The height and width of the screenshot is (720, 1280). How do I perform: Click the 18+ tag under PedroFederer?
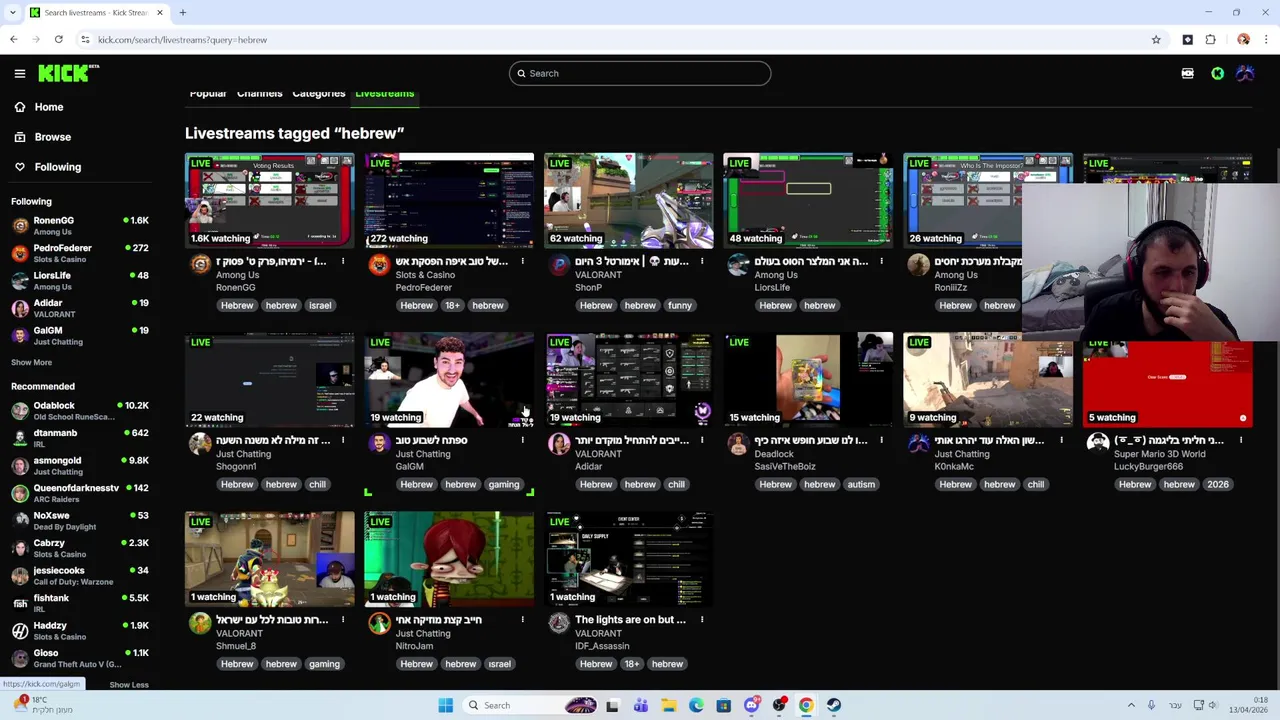pos(452,306)
